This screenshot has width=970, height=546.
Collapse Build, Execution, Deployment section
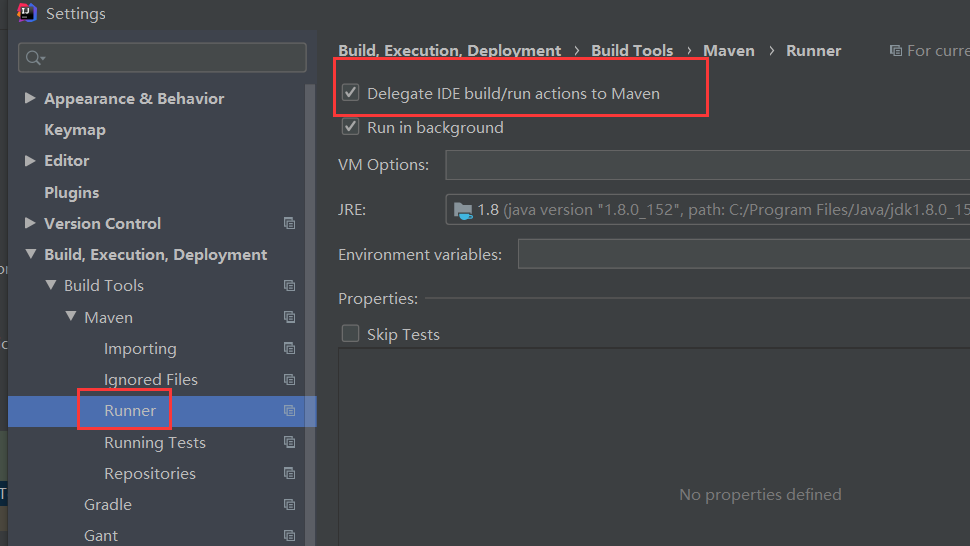[30, 254]
